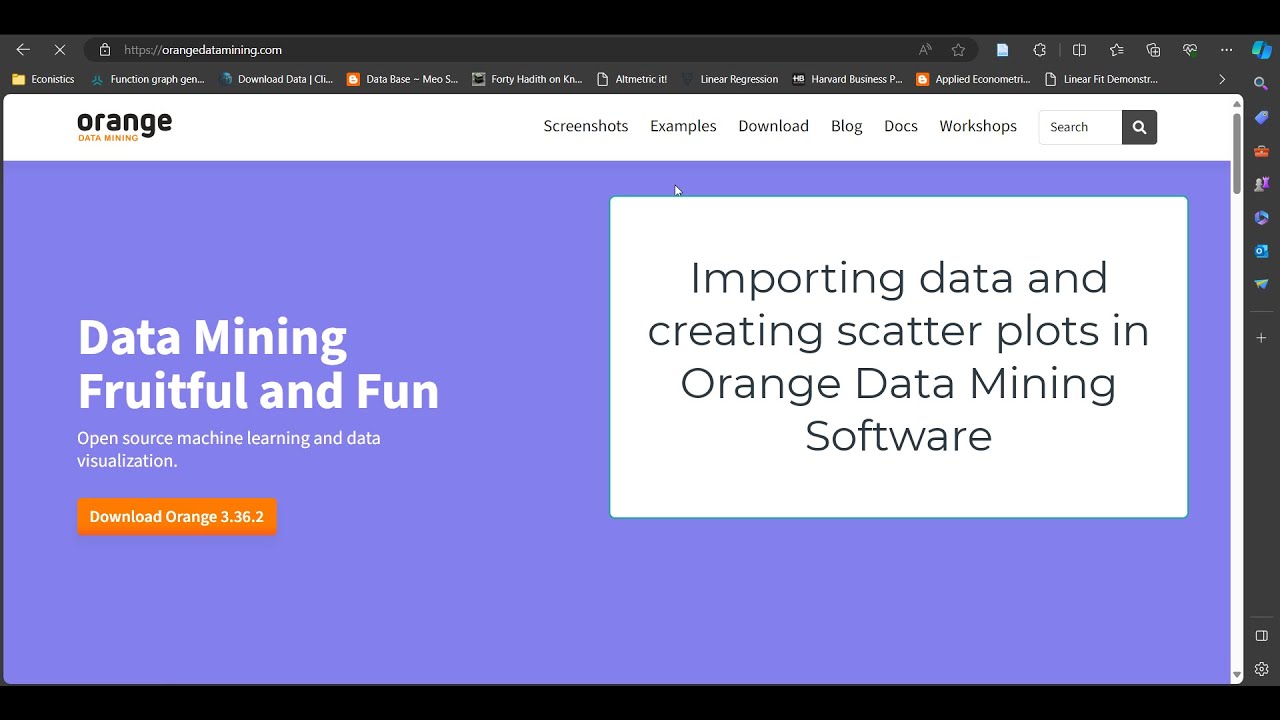1280x720 pixels.
Task: Open the Workshops page
Action: tap(978, 126)
